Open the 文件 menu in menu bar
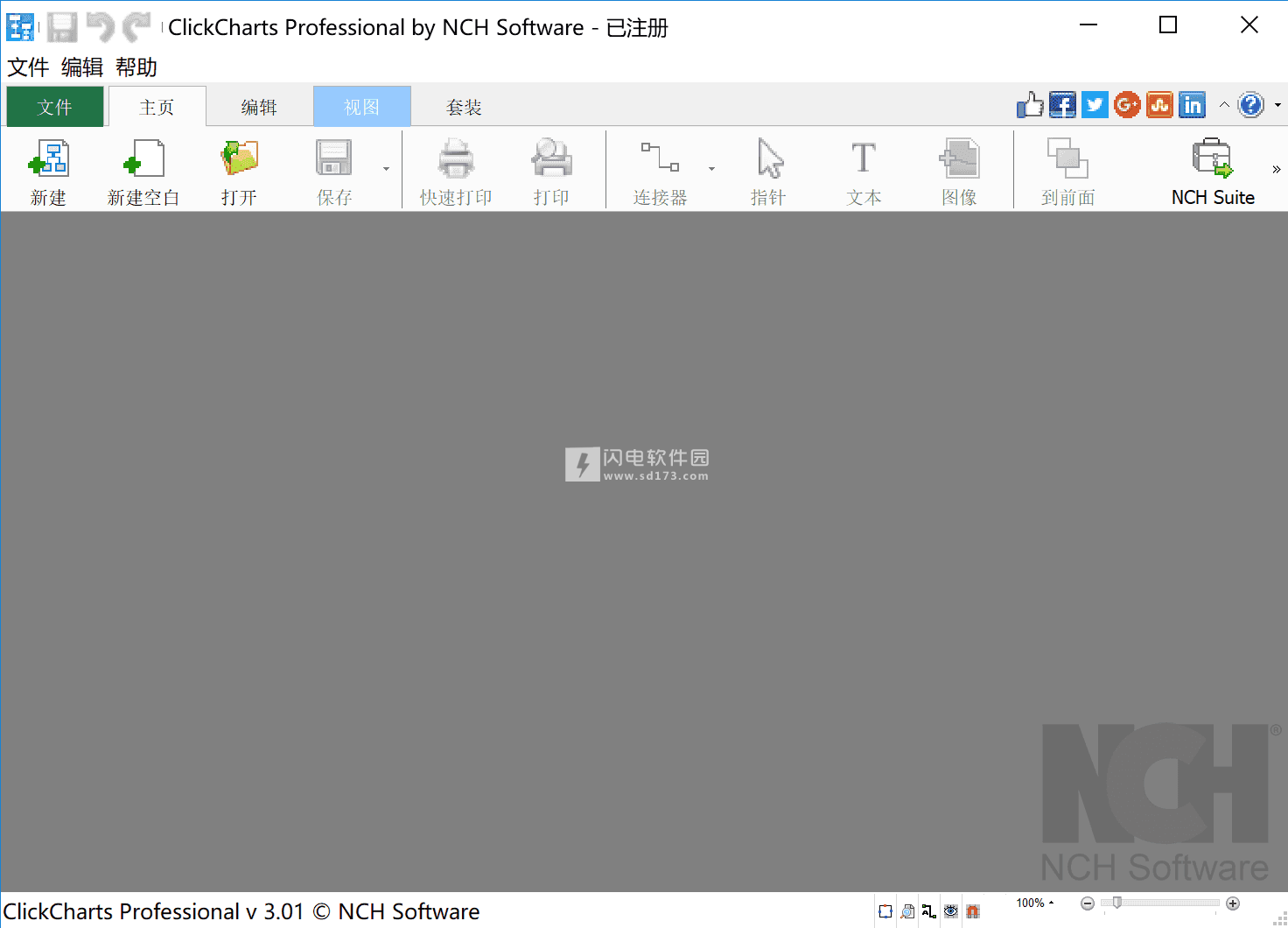Image resolution: width=1288 pixels, height=928 pixels. [28, 67]
